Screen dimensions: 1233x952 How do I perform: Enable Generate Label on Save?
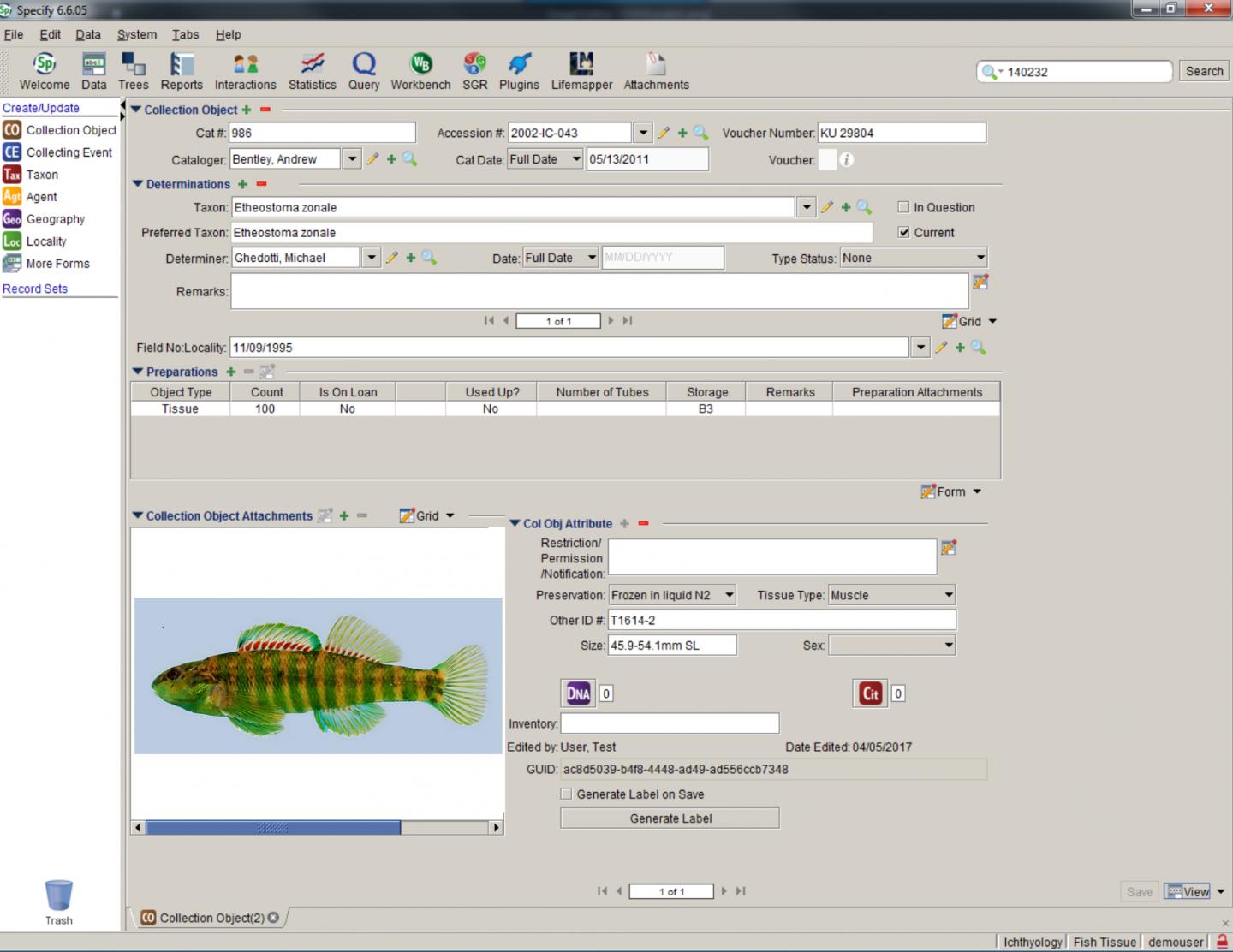pyautogui.click(x=566, y=794)
